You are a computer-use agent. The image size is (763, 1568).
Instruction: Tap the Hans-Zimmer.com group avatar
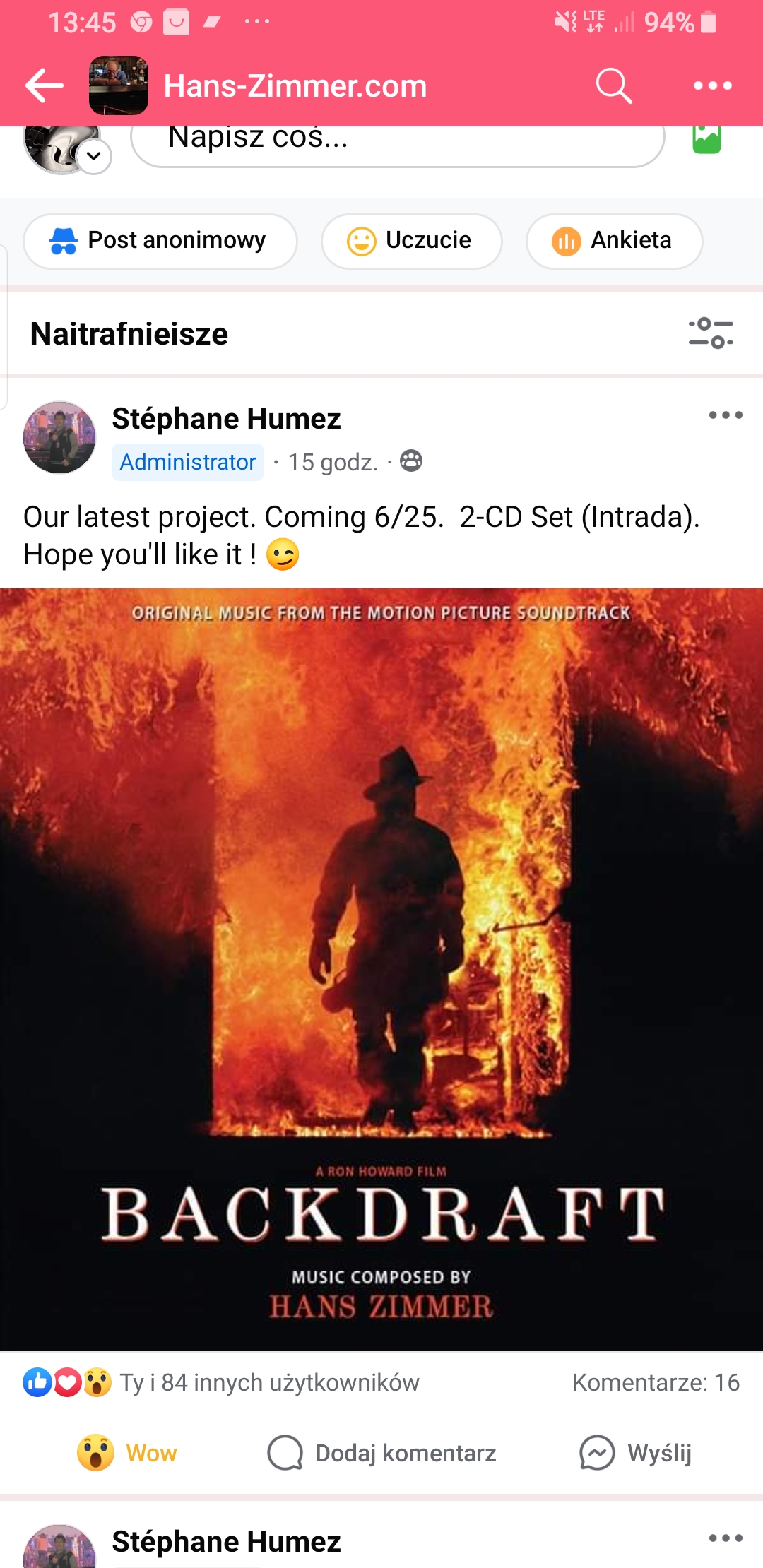pos(119,85)
